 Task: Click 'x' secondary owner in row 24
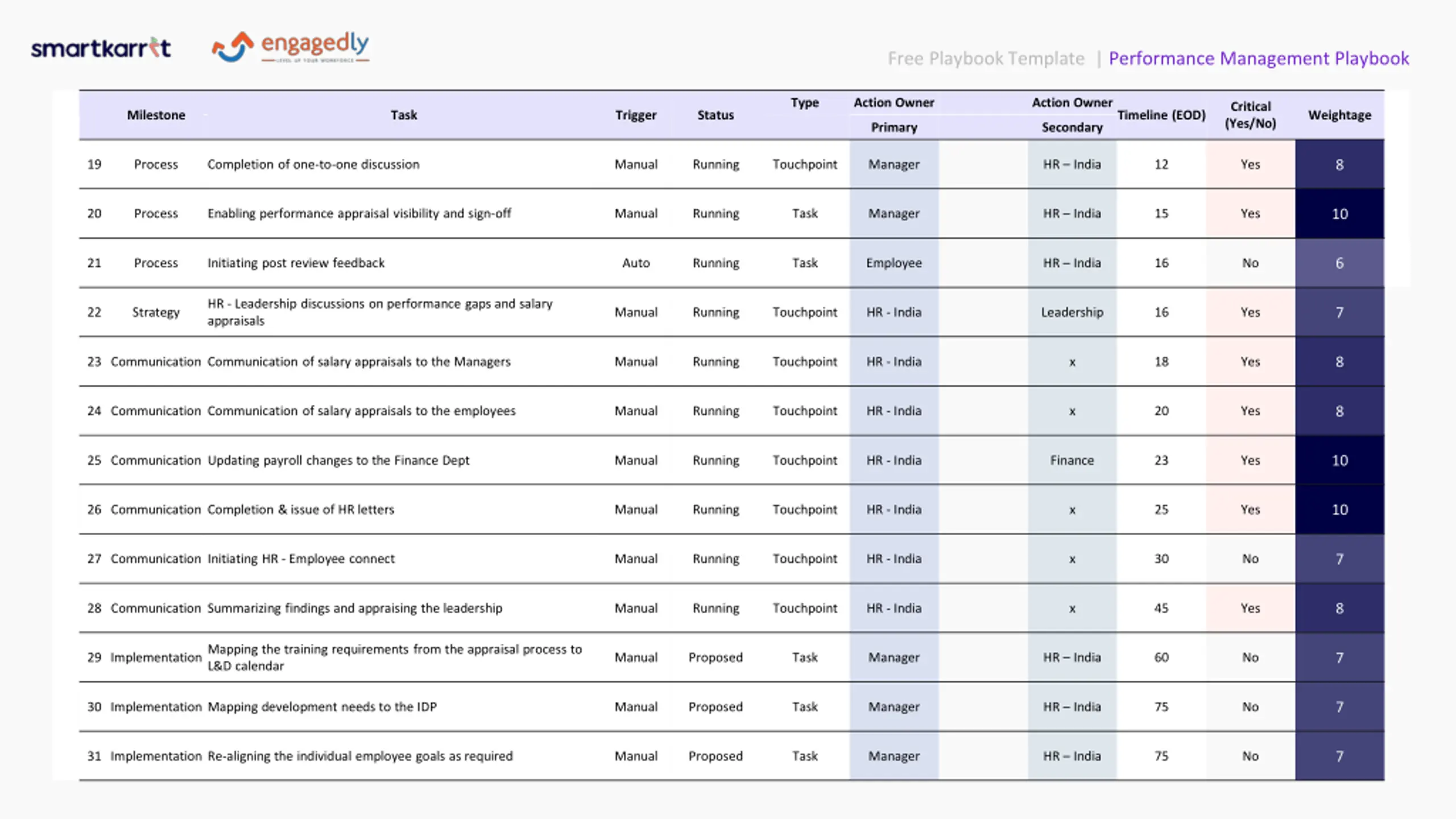(1072, 411)
